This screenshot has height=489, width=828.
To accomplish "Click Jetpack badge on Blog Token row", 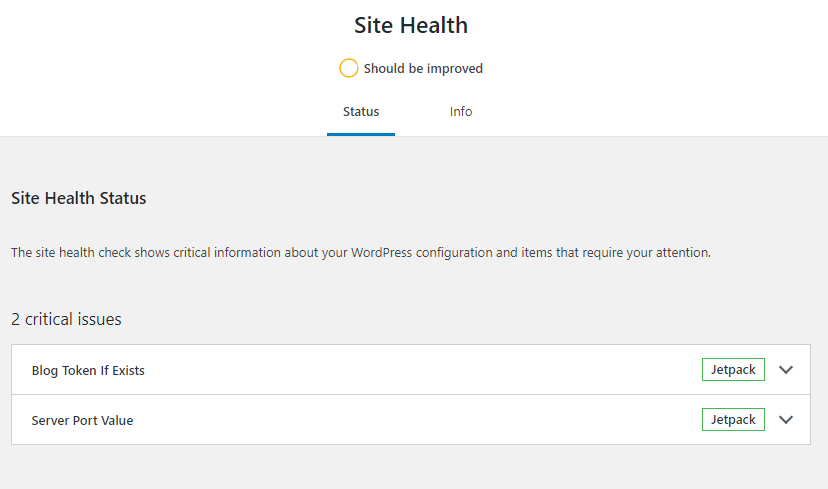I will pyautogui.click(x=733, y=370).
